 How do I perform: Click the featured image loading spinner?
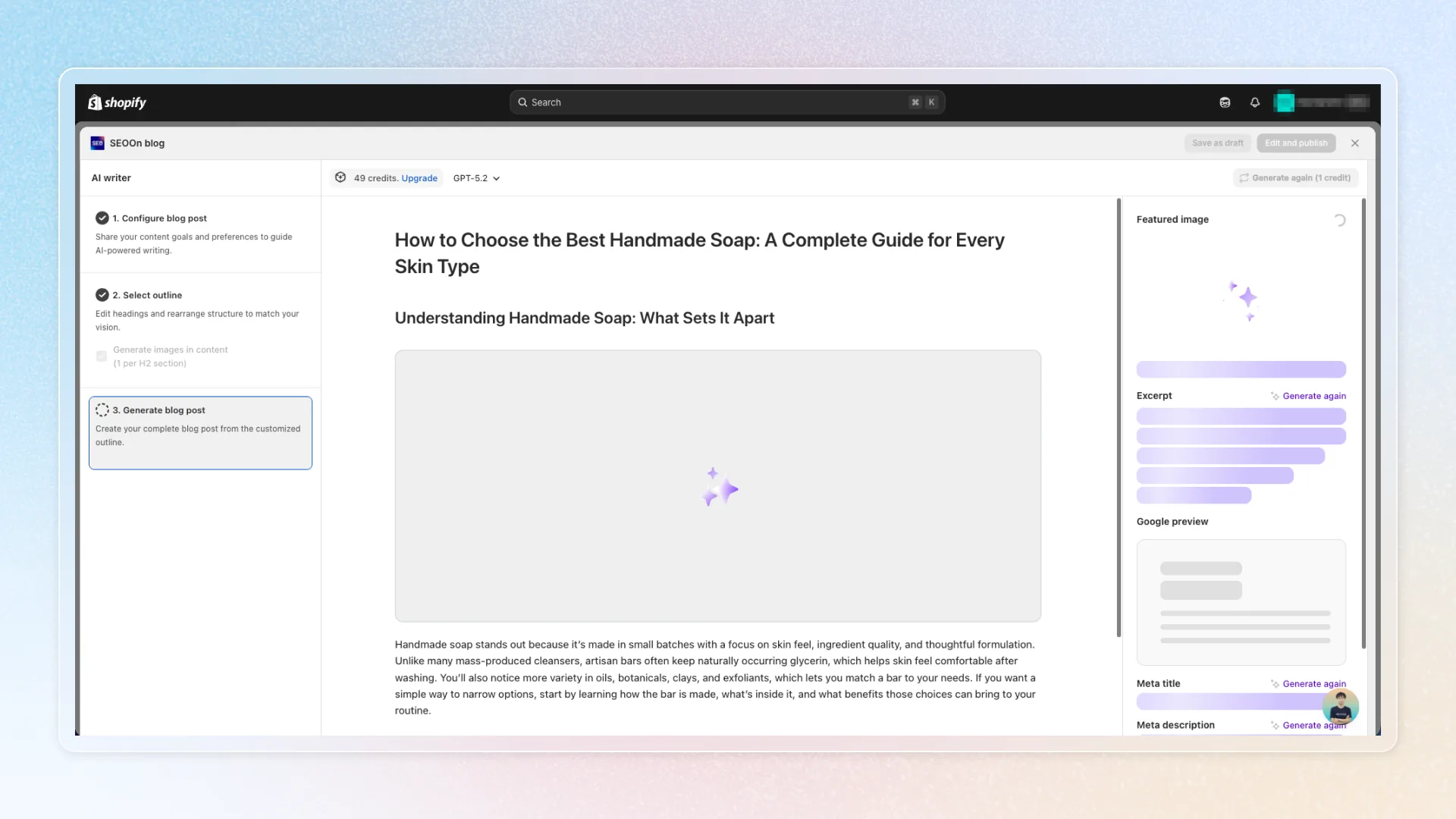(x=1339, y=220)
